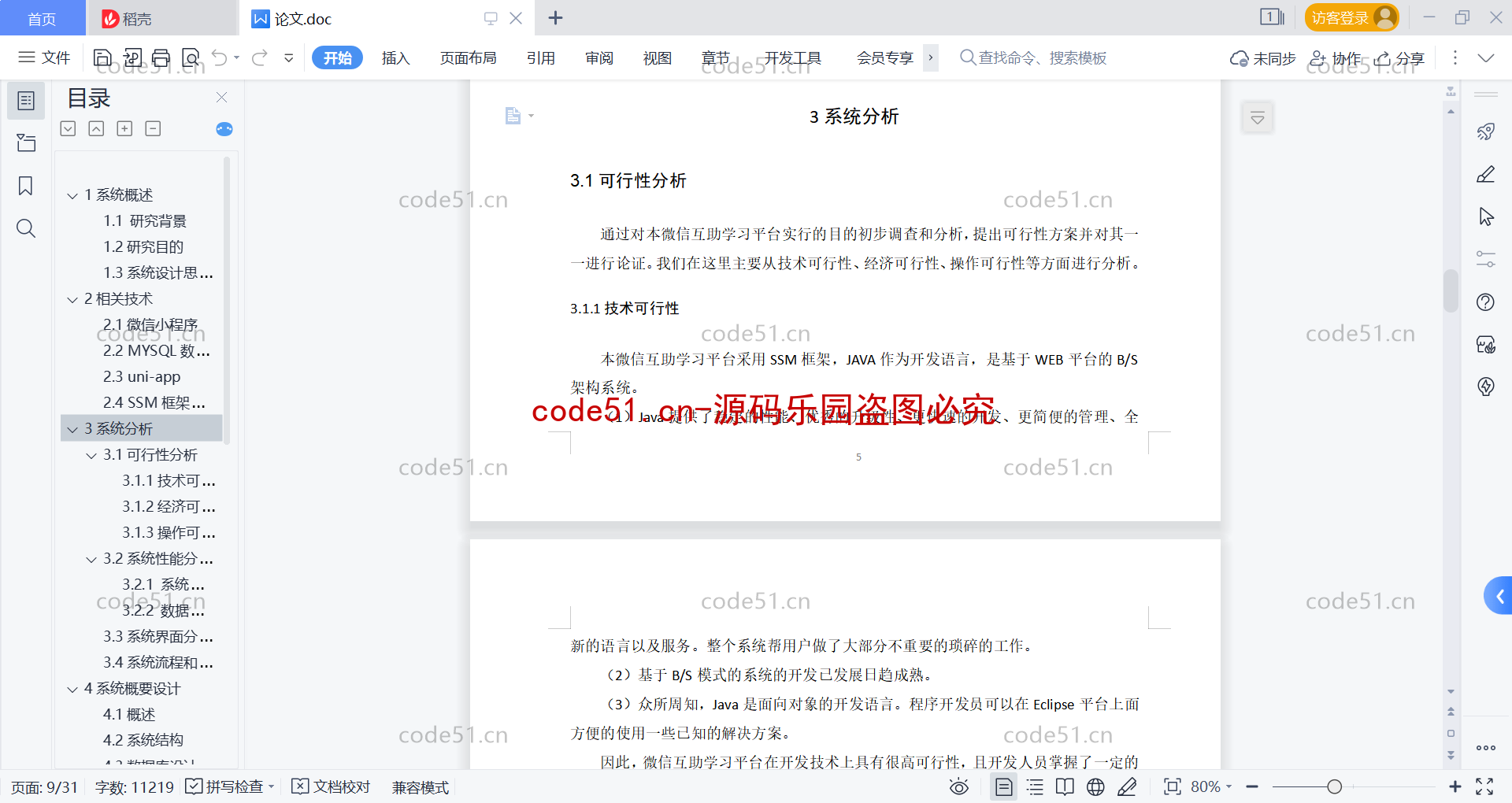Click the Print icon in quick toolbar
The image size is (1512, 803).
coord(161,57)
